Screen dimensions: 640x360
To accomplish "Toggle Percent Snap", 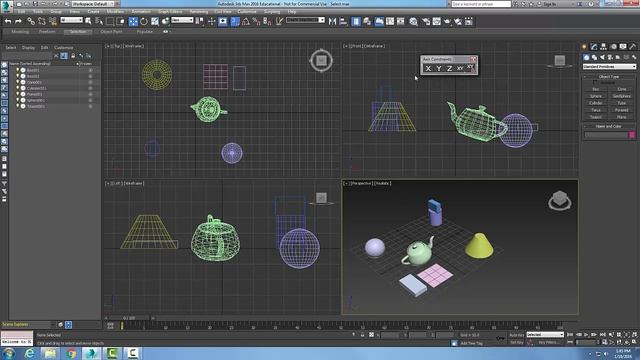I will click(256, 21).
